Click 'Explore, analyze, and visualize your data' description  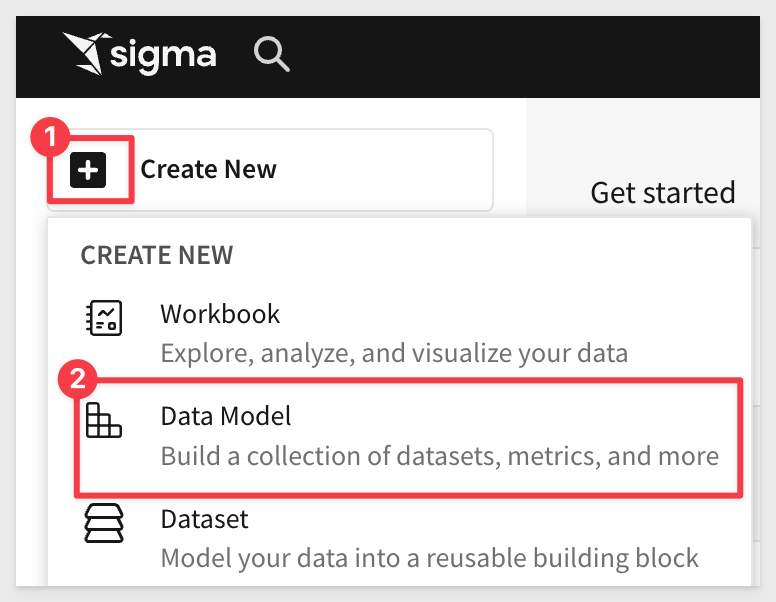coord(394,353)
